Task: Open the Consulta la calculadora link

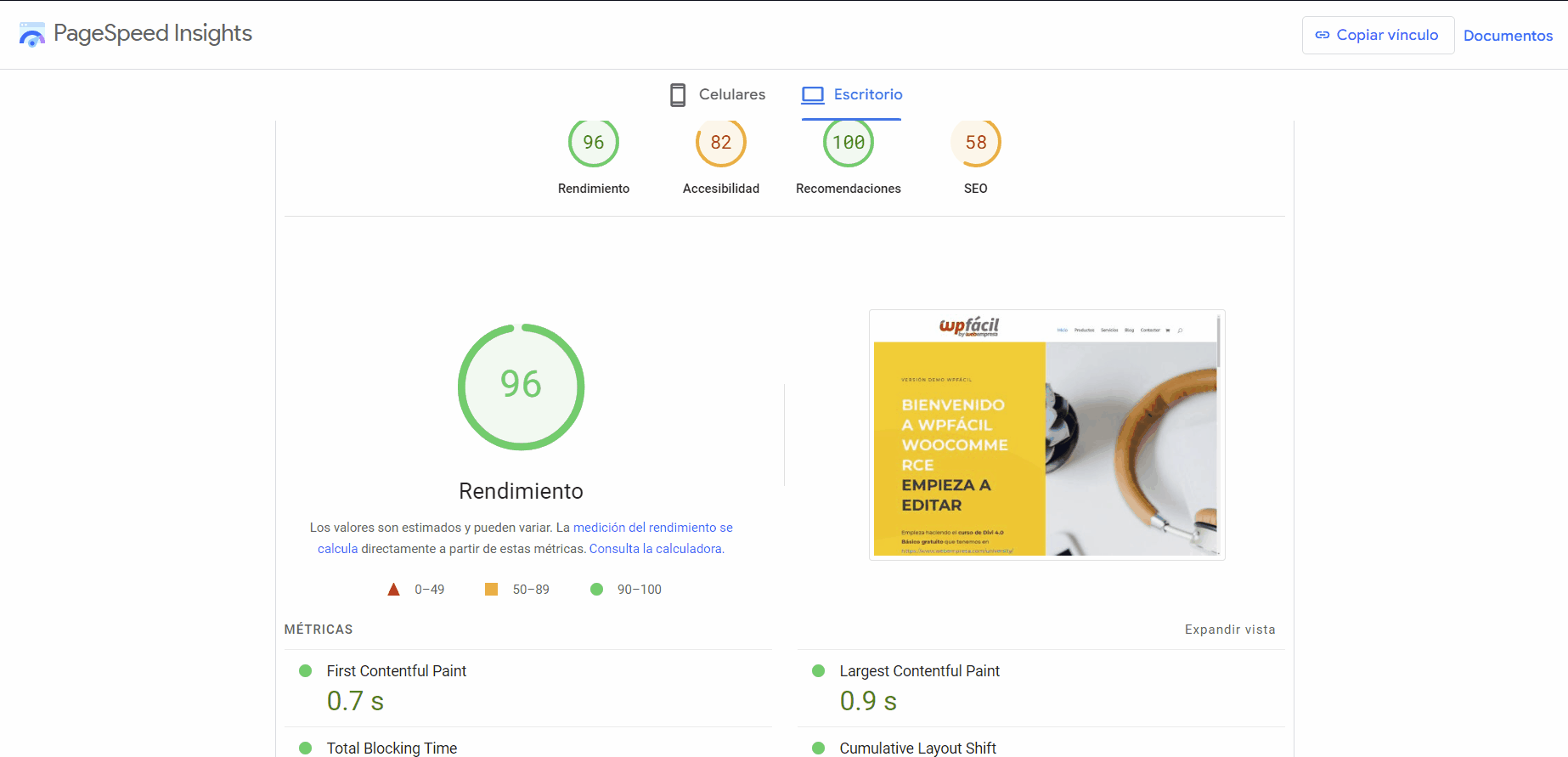Action: (x=656, y=549)
